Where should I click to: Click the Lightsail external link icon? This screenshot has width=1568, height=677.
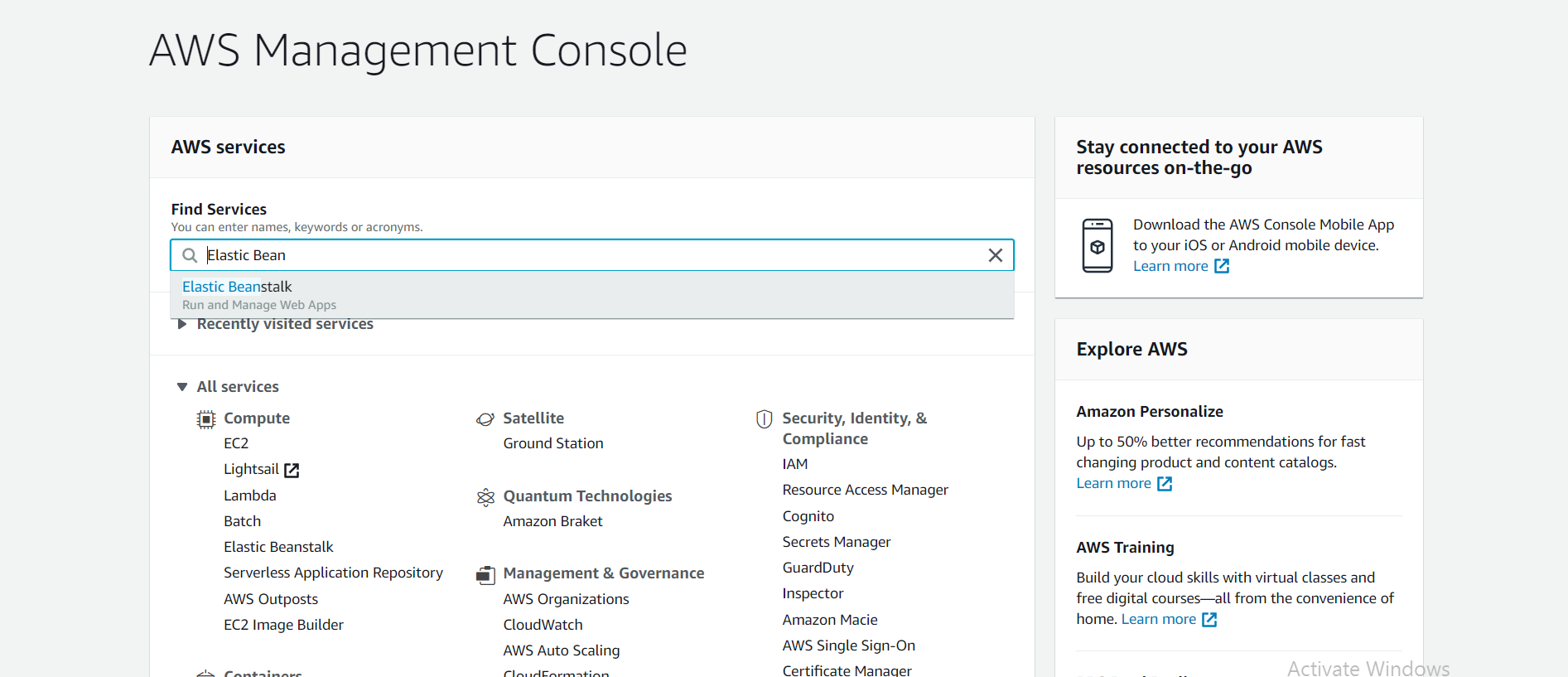(x=292, y=470)
